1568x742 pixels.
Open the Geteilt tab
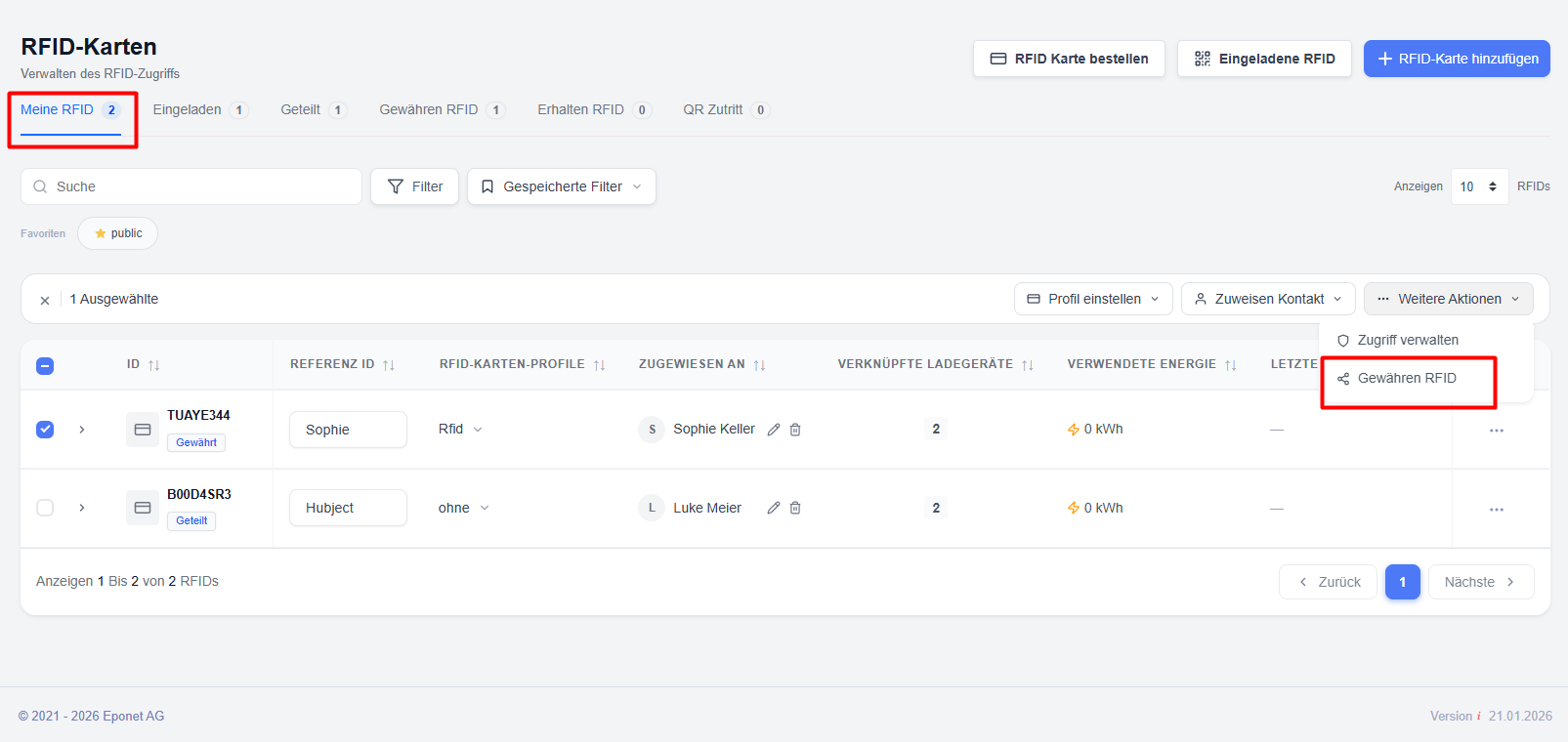click(x=314, y=110)
